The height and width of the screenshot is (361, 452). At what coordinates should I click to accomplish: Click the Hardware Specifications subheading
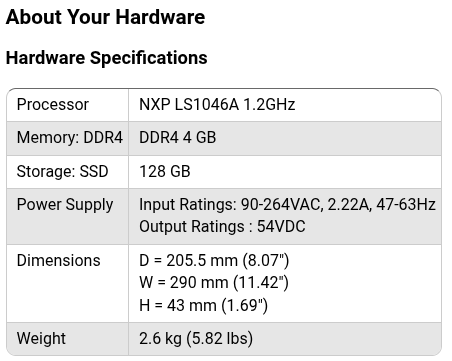(107, 58)
